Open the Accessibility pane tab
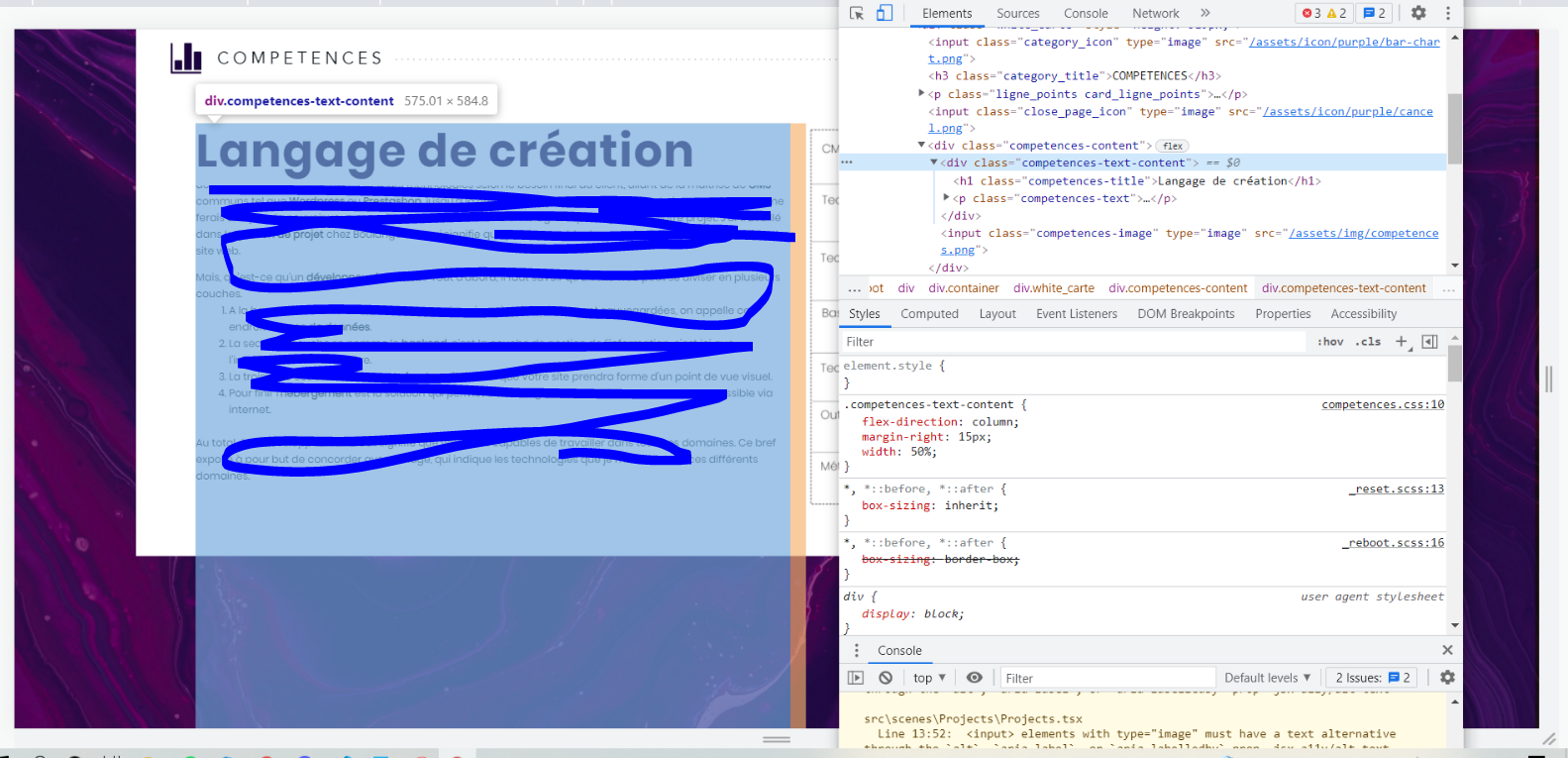This screenshot has width=1568, height=758. pyautogui.click(x=1364, y=314)
